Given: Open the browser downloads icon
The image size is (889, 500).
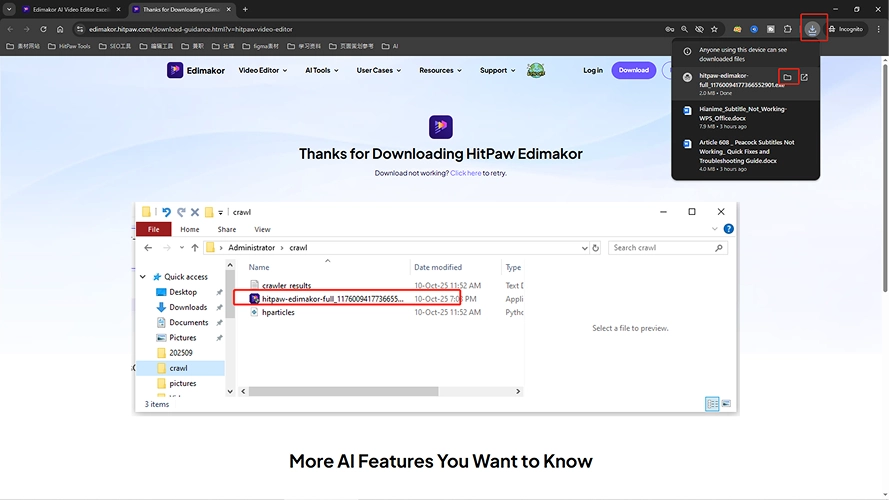Looking at the screenshot, I should [x=812, y=29].
